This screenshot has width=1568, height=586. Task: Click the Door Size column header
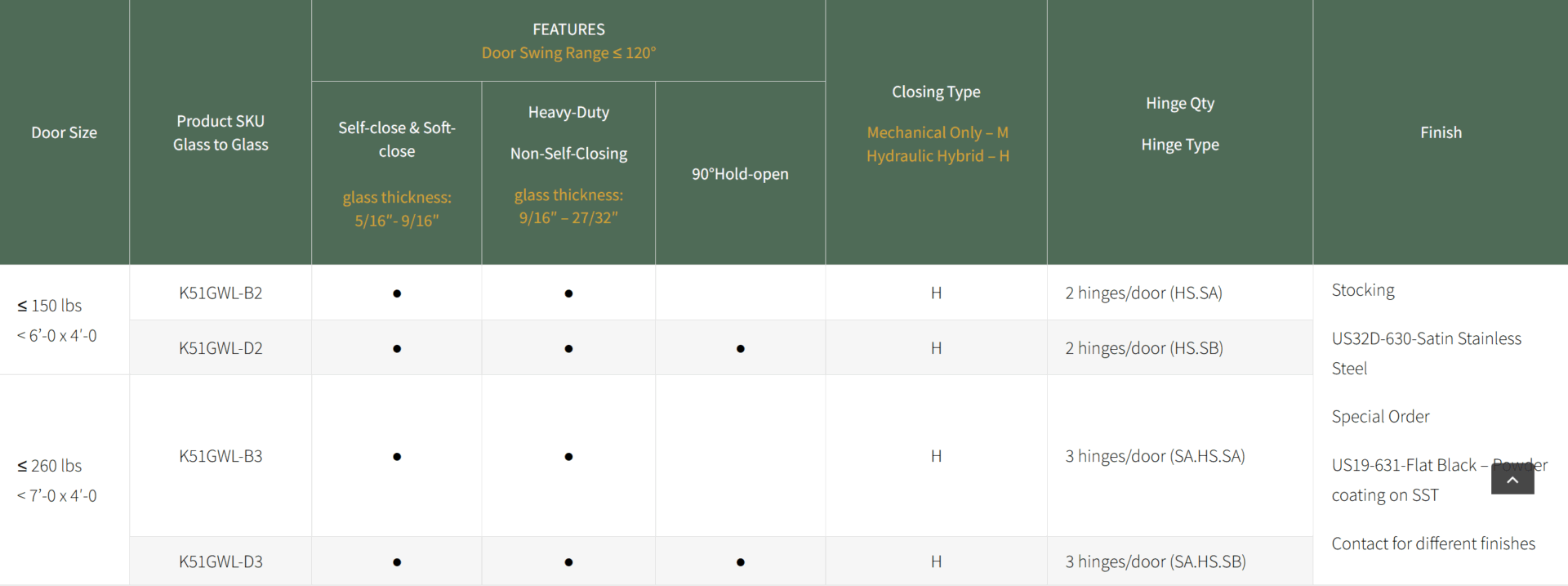click(x=64, y=132)
